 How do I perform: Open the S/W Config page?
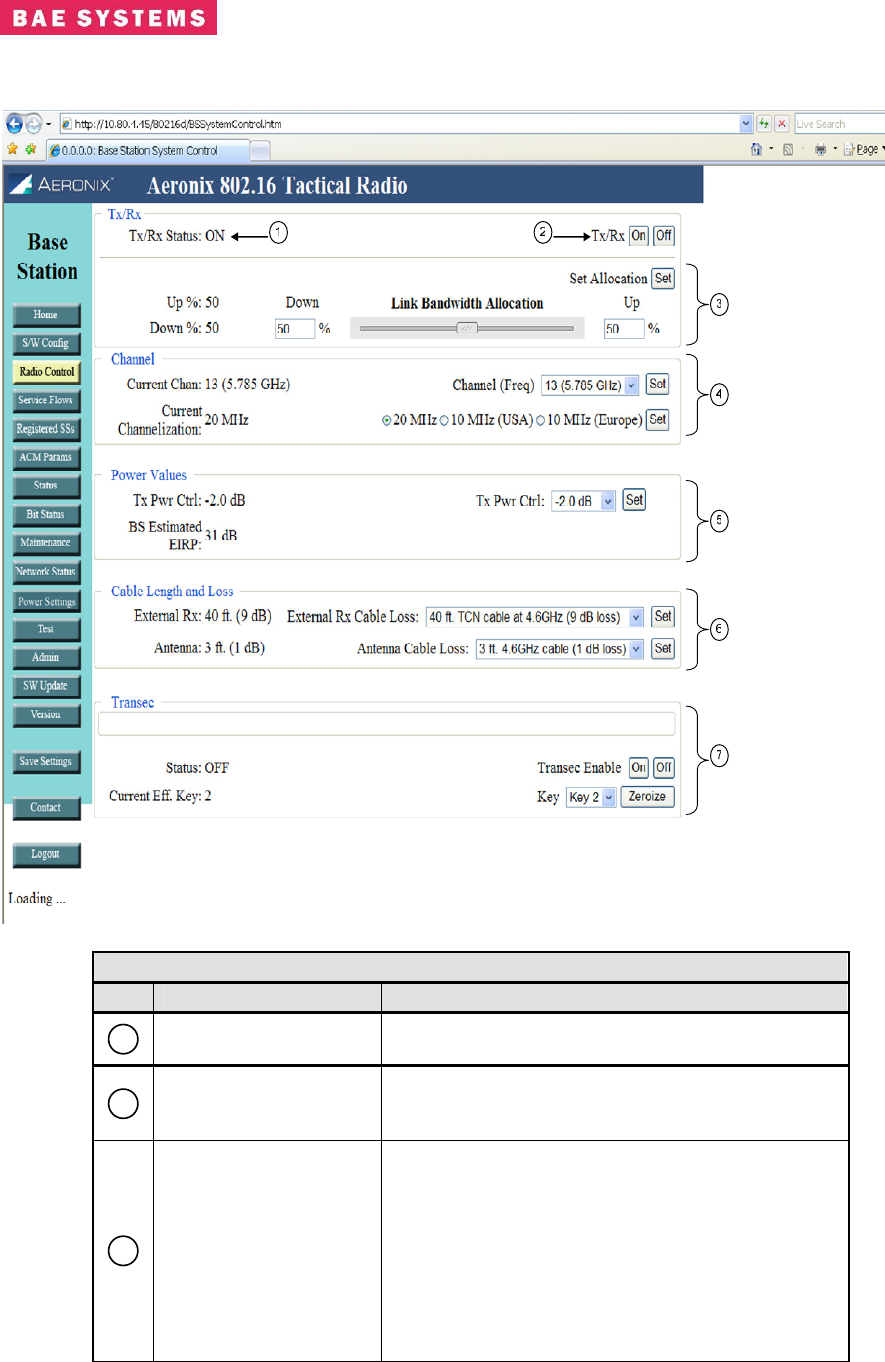click(45, 343)
